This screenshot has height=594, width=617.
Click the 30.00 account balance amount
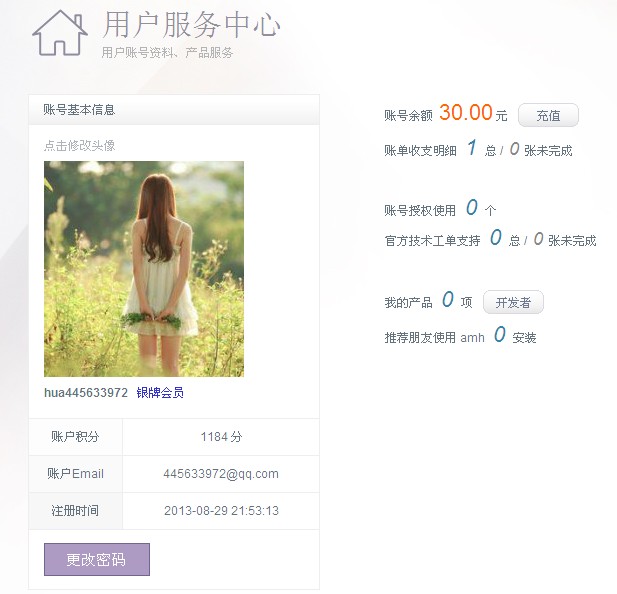[466, 113]
